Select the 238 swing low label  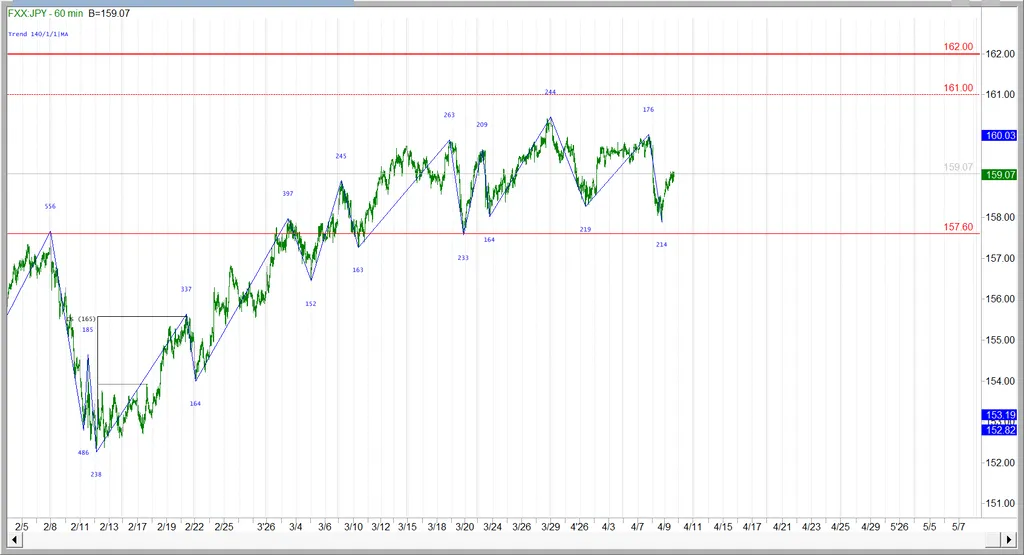pos(96,474)
